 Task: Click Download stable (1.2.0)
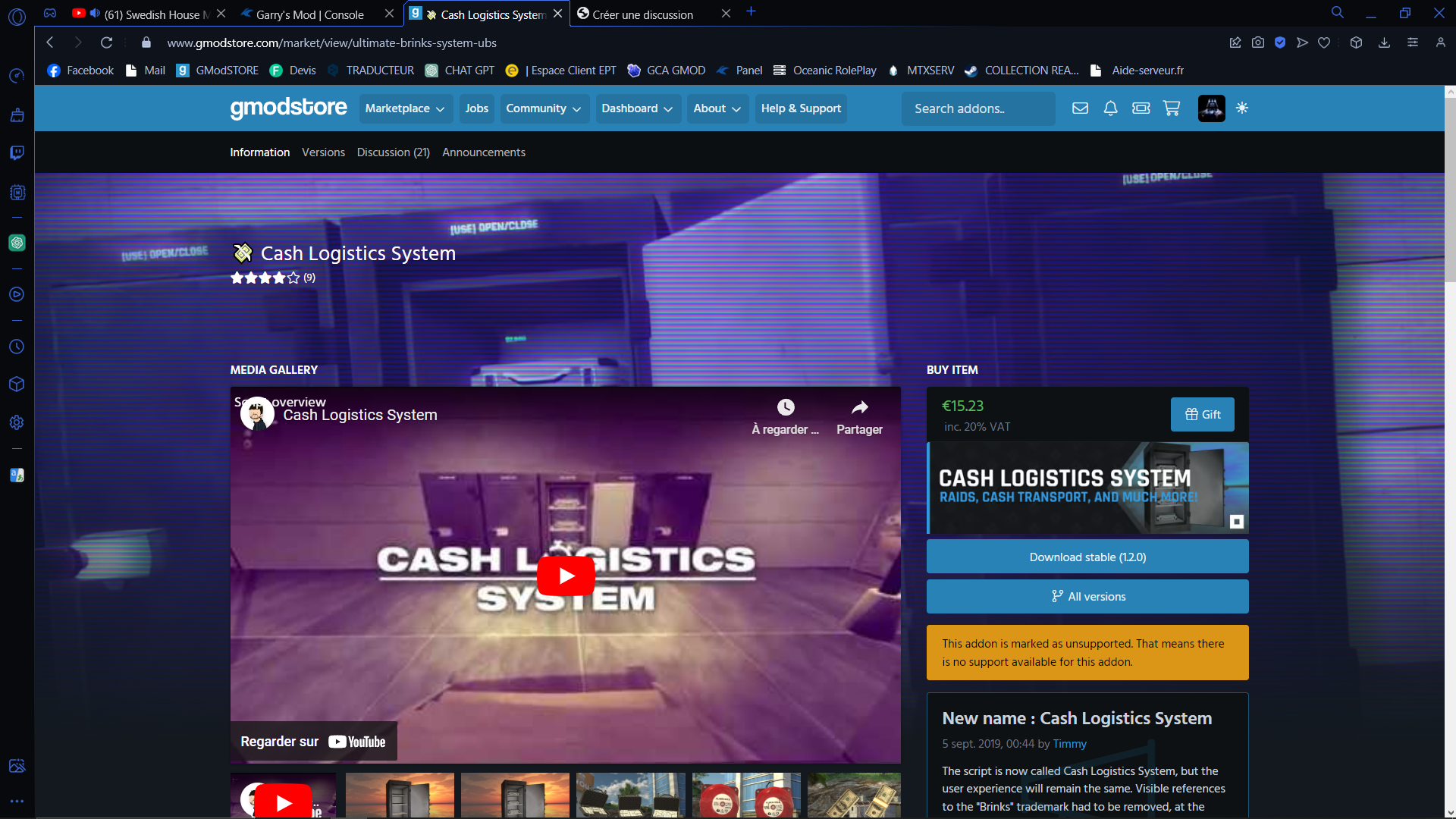click(x=1087, y=556)
